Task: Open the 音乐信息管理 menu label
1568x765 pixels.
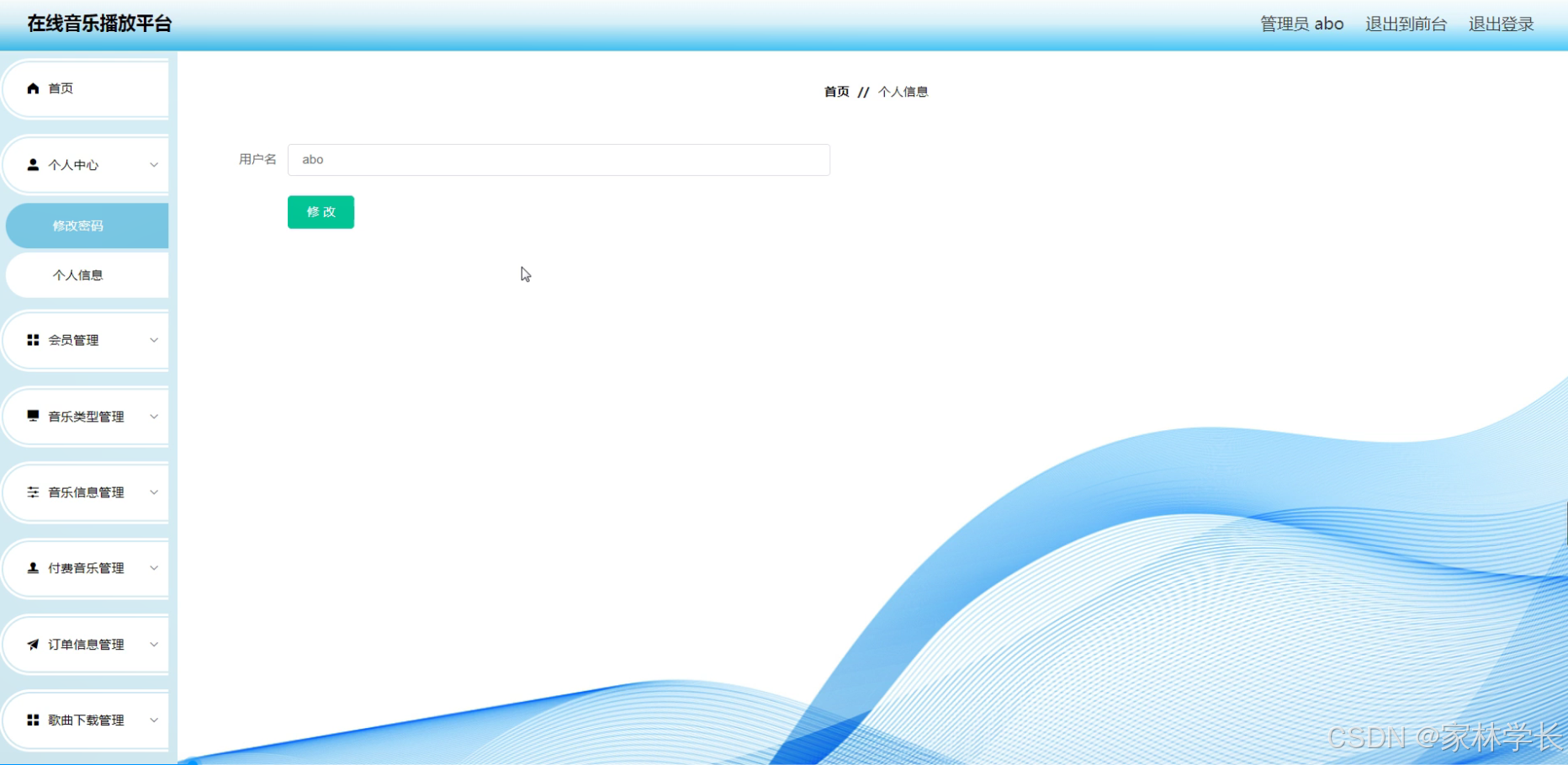Action: tap(86, 492)
